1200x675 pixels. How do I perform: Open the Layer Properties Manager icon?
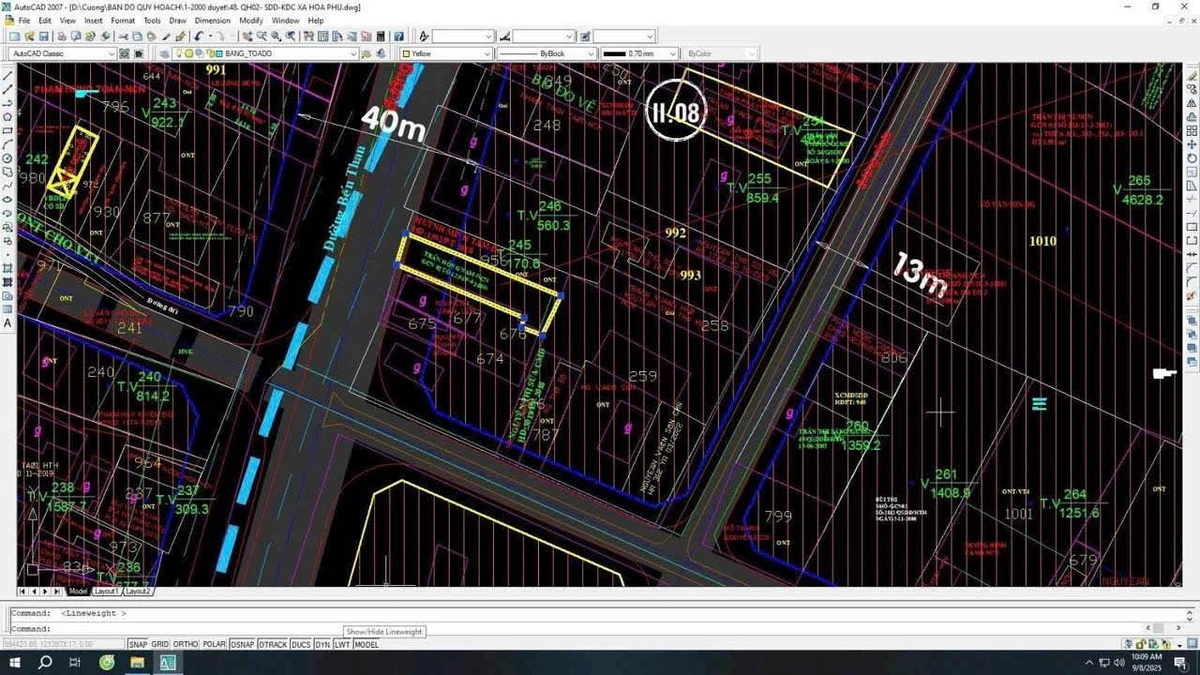coord(164,53)
